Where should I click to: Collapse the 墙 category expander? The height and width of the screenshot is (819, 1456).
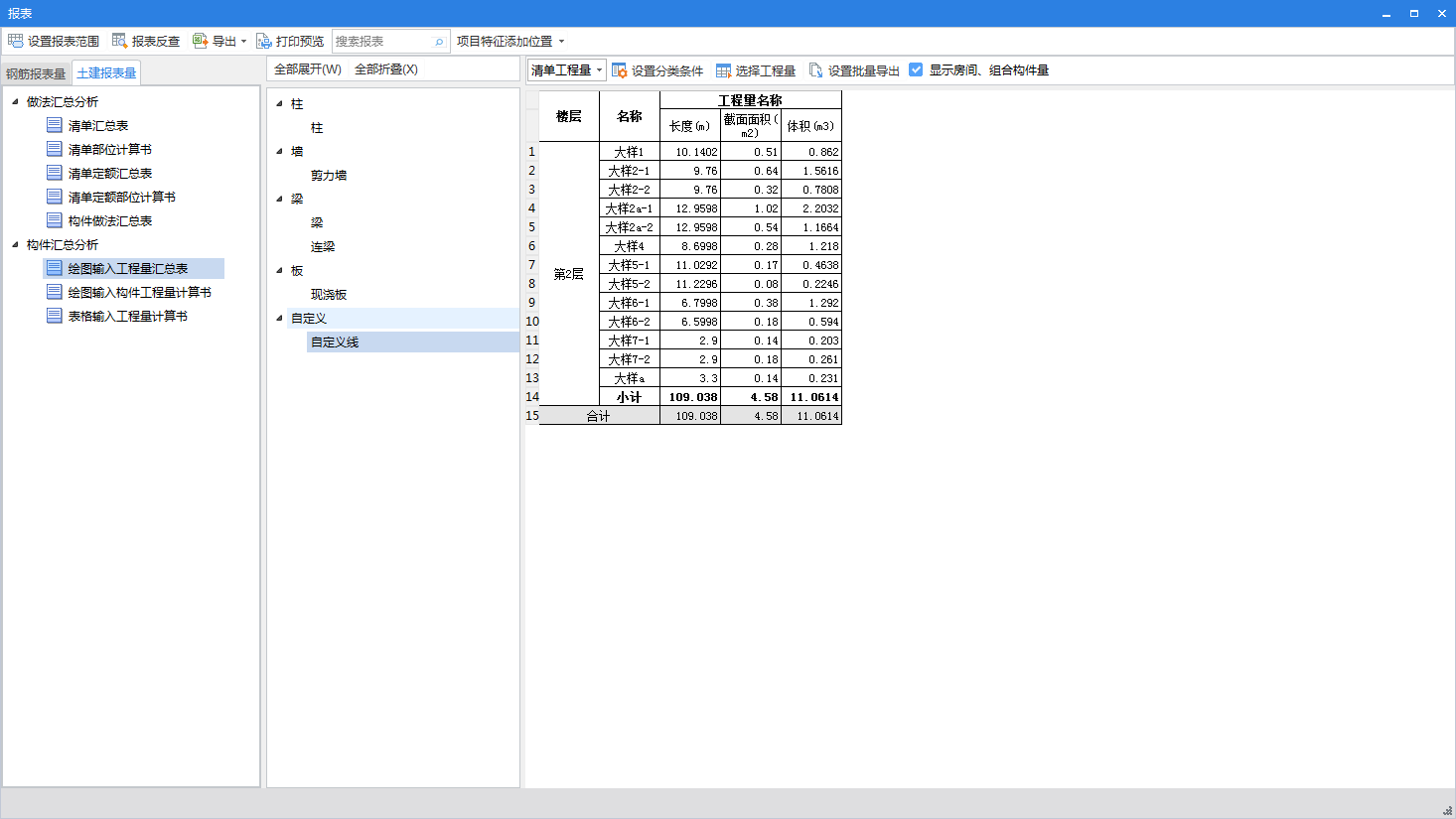point(279,151)
